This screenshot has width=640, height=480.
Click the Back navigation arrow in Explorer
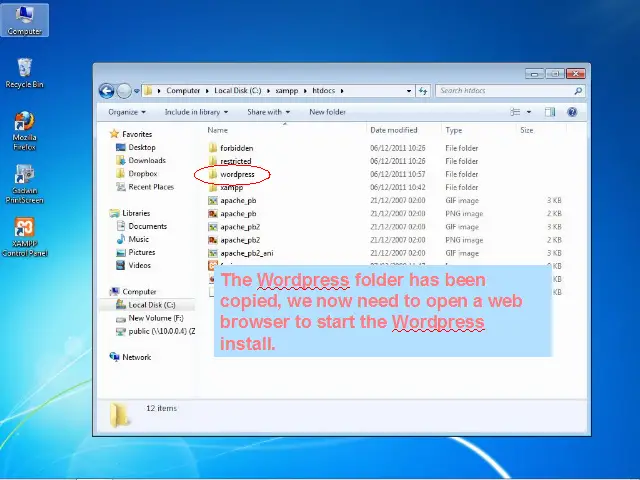(x=107, y=91)
